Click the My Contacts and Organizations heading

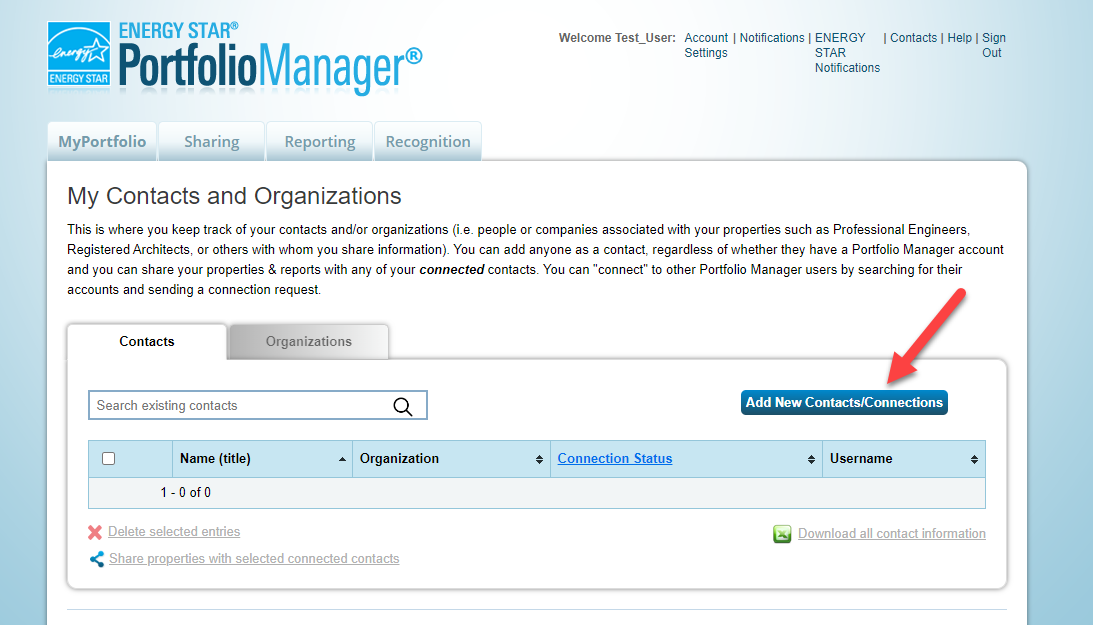[234, 196]
